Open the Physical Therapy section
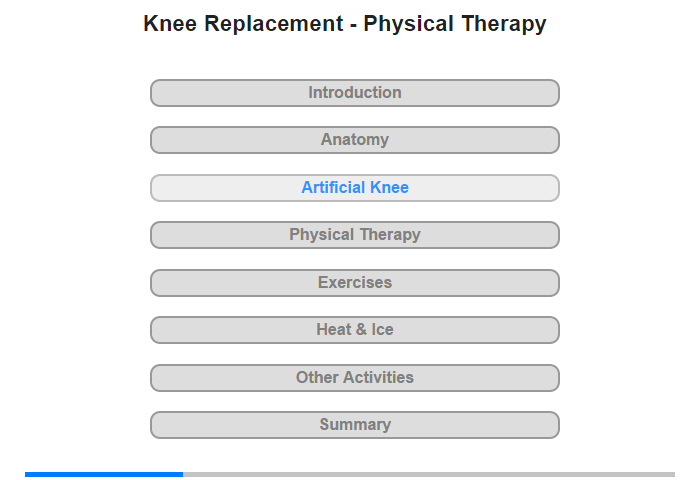This screenshot has height=480, width=700. (354, 235)
